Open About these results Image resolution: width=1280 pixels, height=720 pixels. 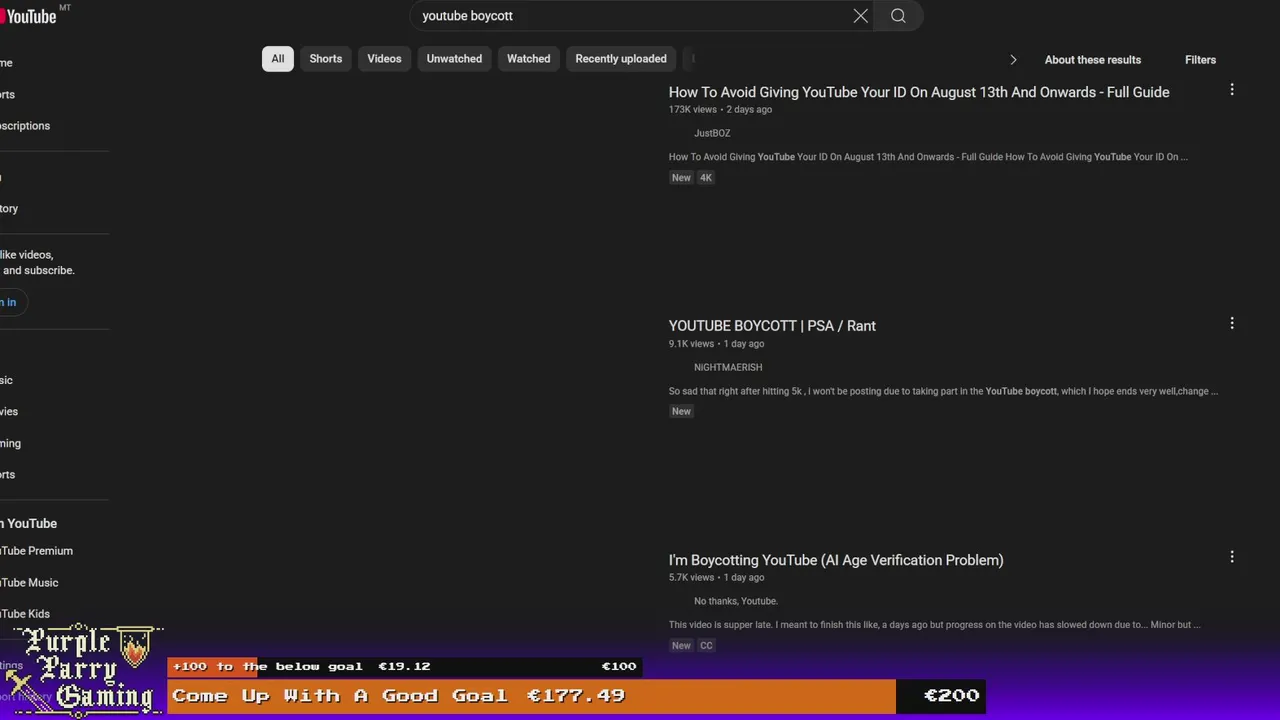click(x=1093, y=60)
